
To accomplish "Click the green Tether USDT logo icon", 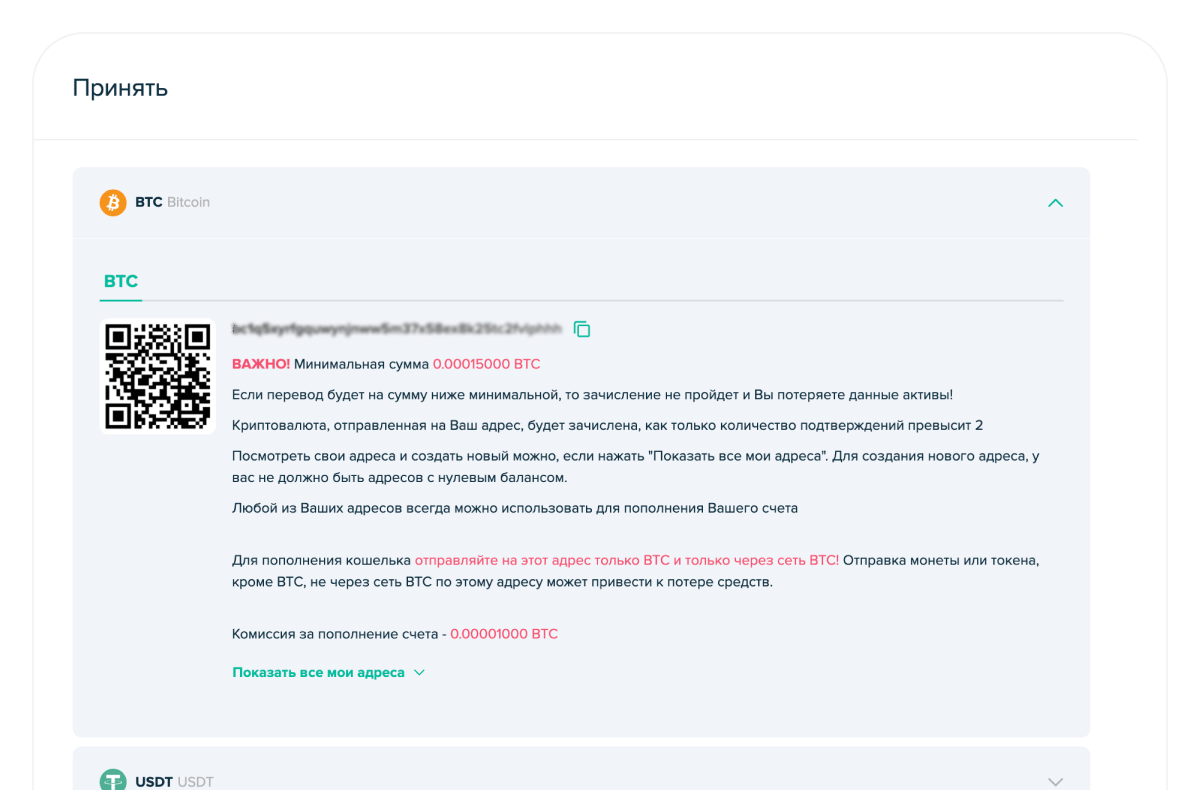I will (x=113, y=781).
